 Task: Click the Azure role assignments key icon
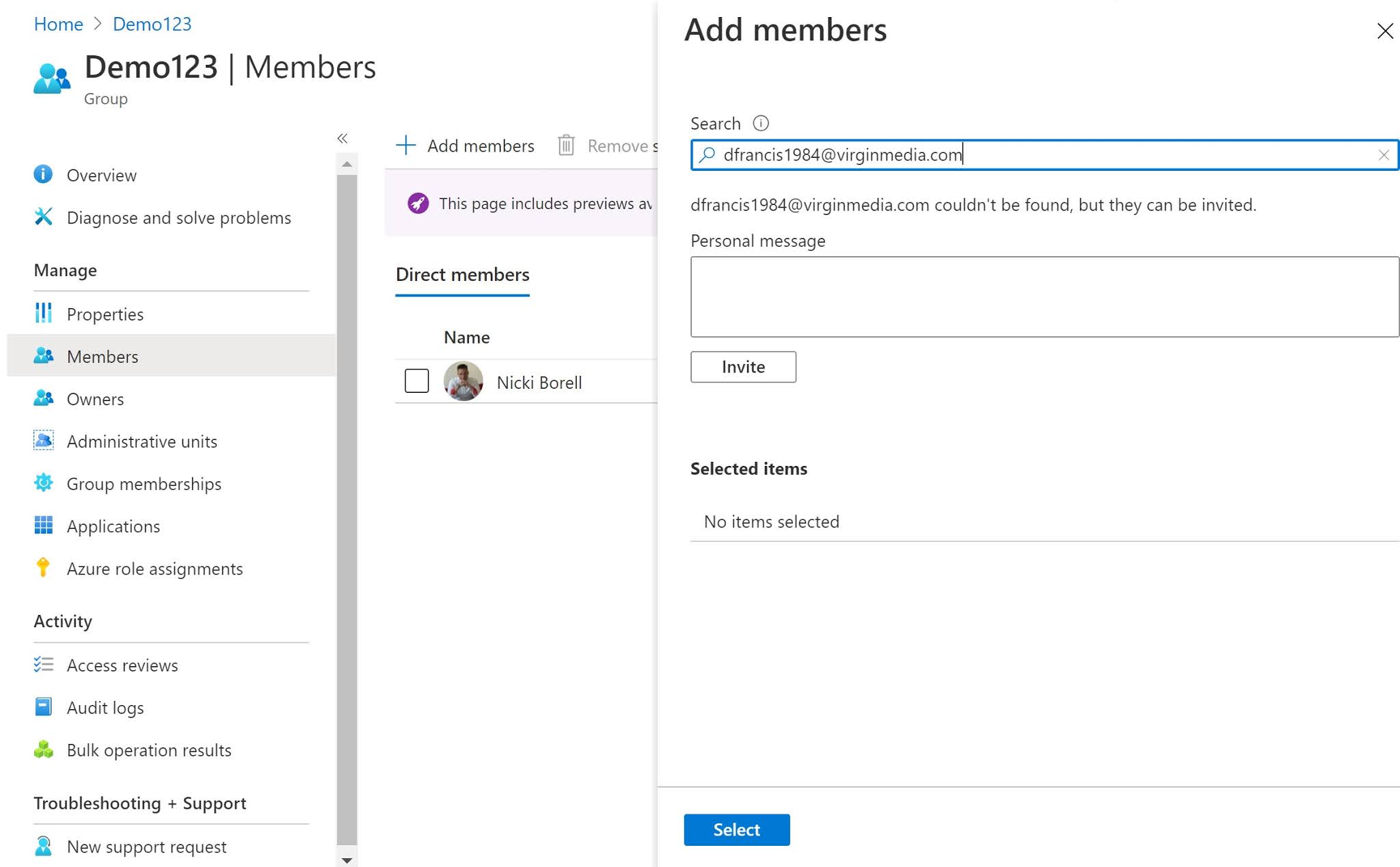click(44, 568)
